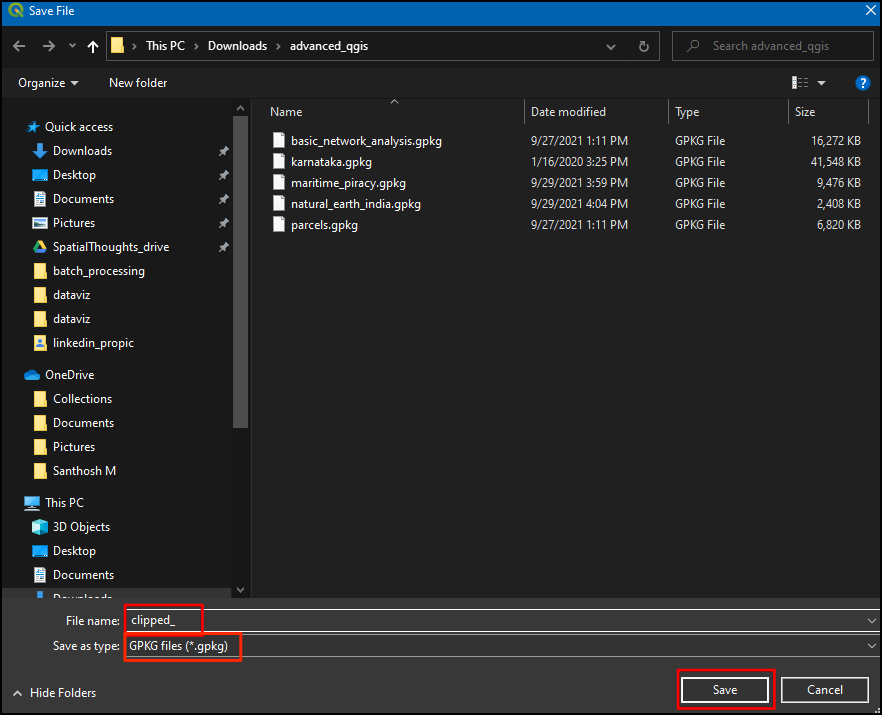Click the size value 16,272 KB
Screen dimensions: 882x715
click(x=836, y=141)
